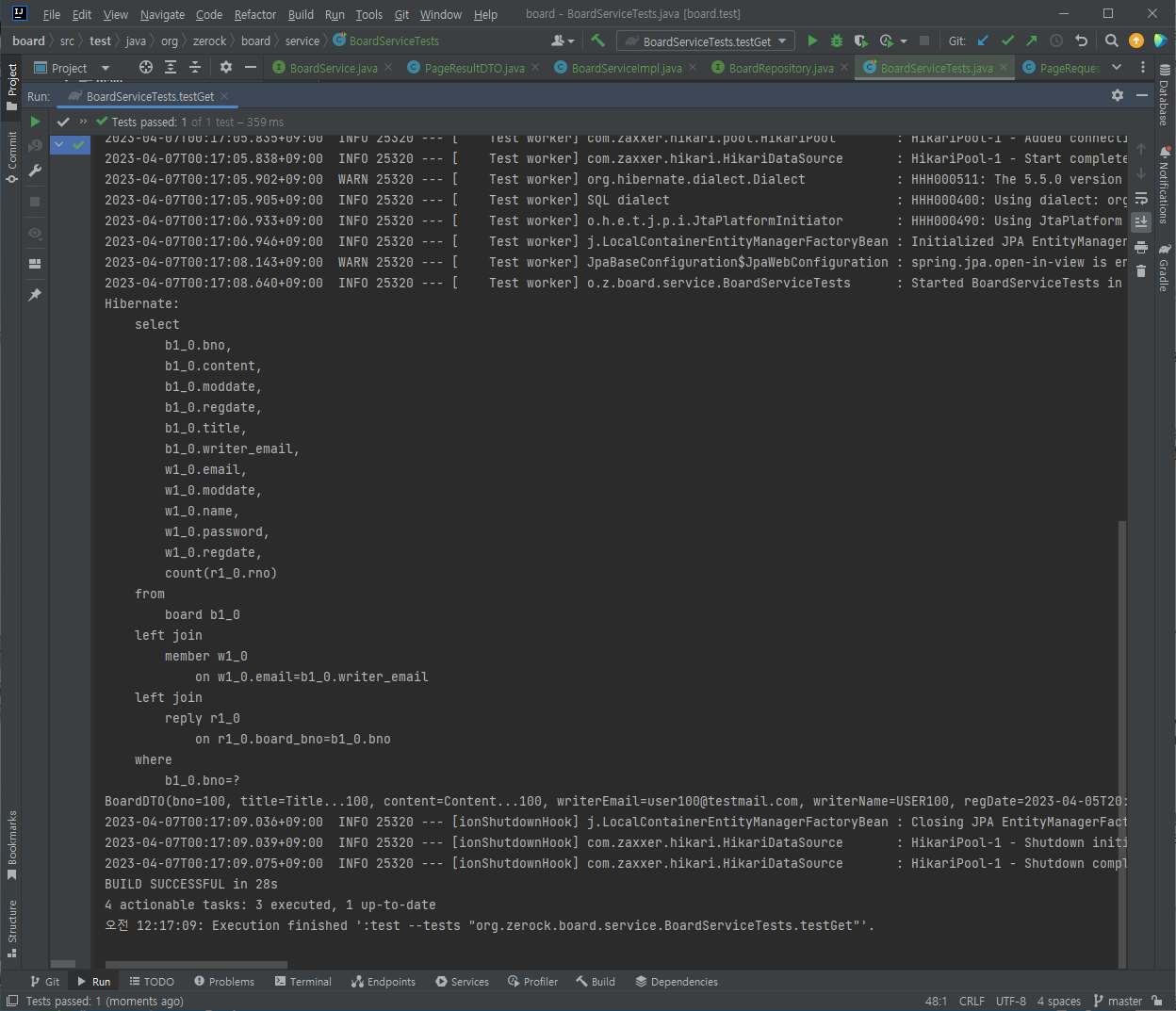Viewport: 1176px width, 1011px height.
Task: Change the Run panel layout
Action: [x=35, y=264]
